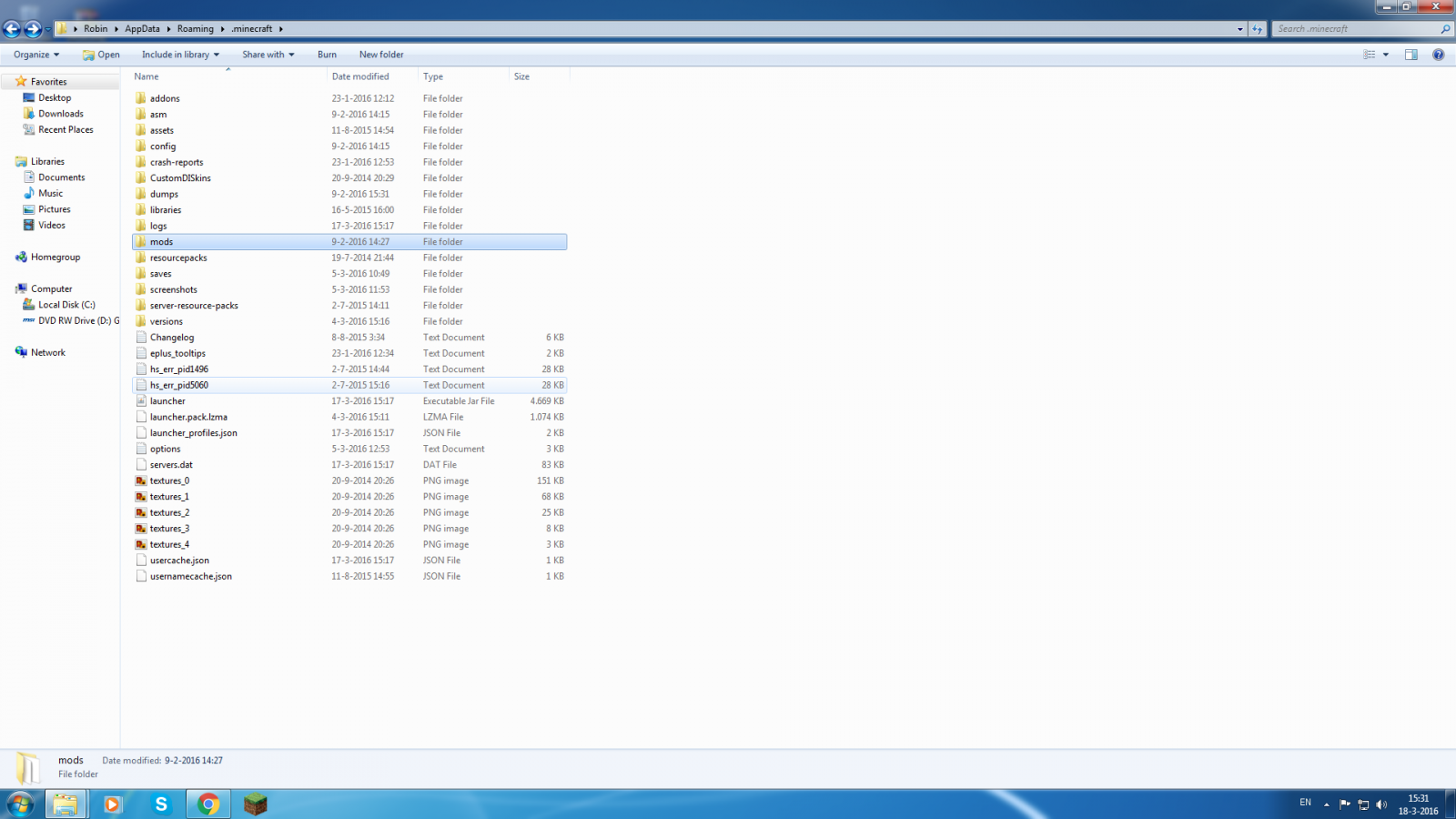Select the launcher jar file icon
Image resolution: width=1456 pixels, height=819 pixels.
tap(141, 401)
